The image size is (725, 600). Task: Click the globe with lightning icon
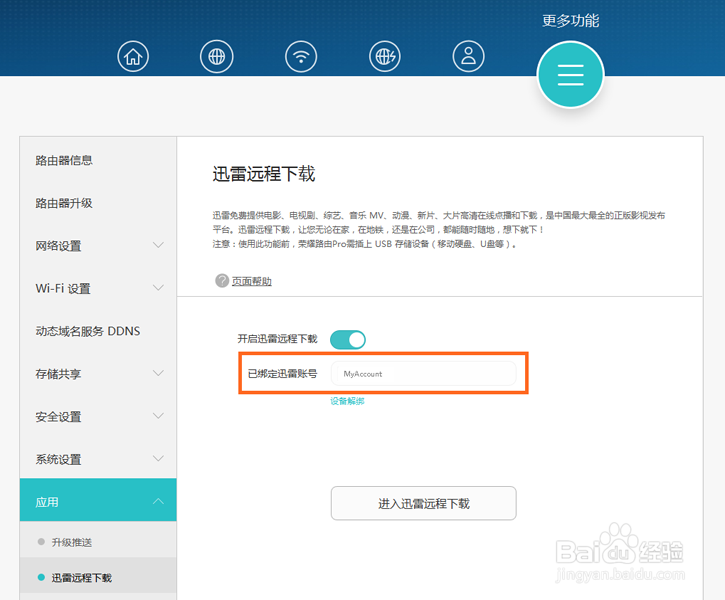click(385, 56)
